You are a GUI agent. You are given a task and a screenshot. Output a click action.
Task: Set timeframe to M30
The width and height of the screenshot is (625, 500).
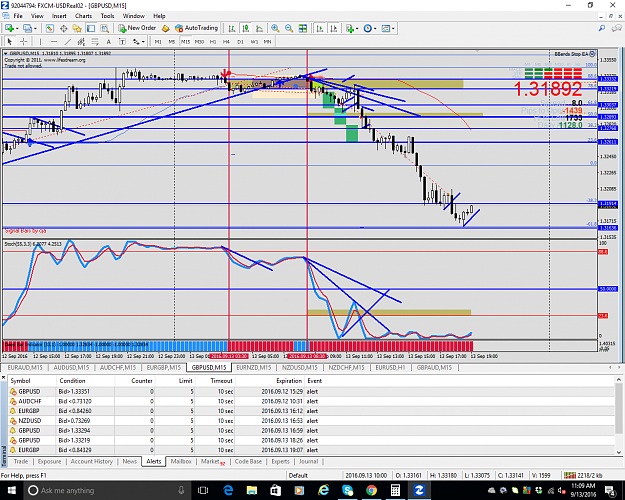(199, 41)
